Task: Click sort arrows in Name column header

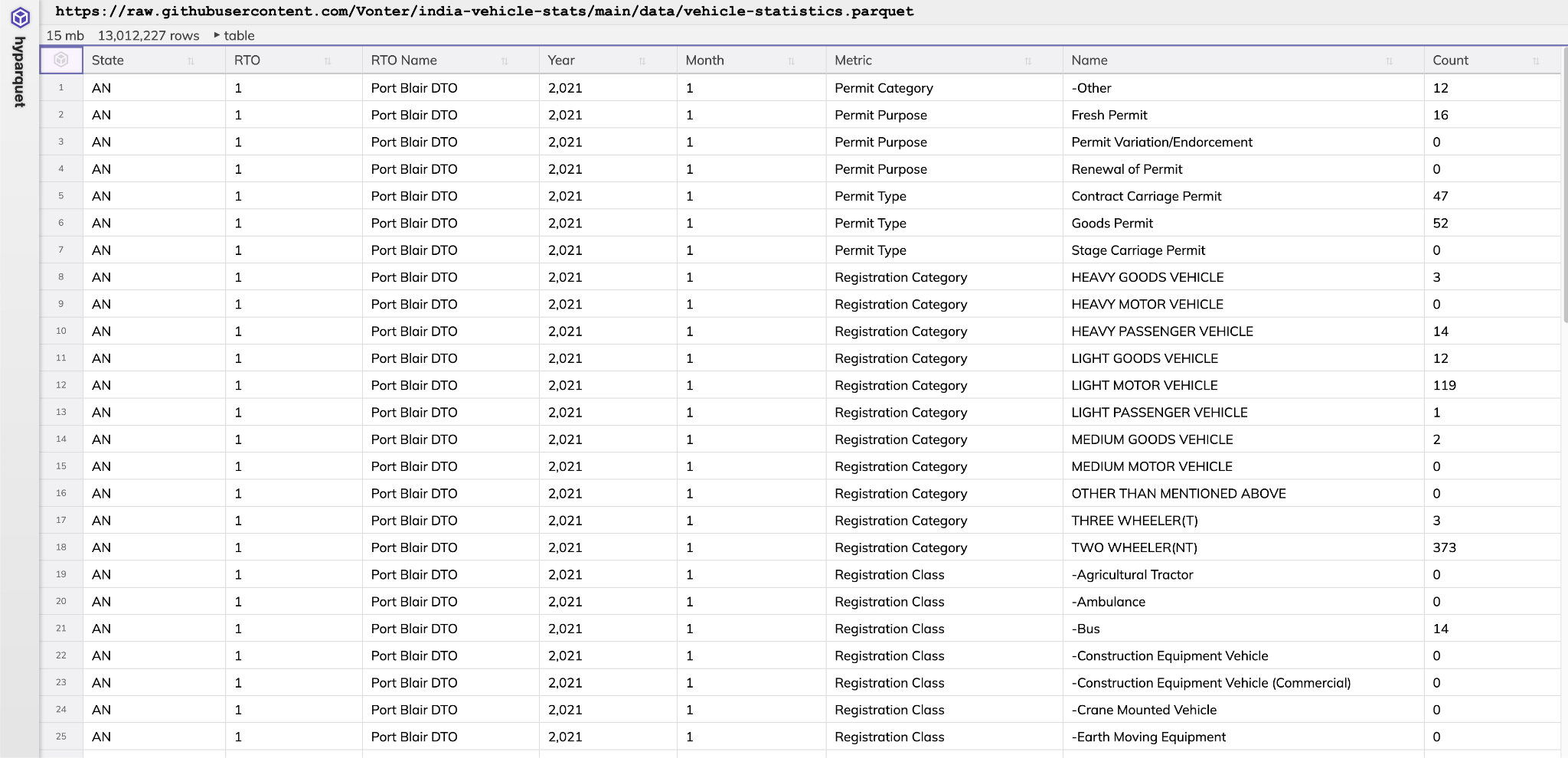Action: (x=1389, y=61)
